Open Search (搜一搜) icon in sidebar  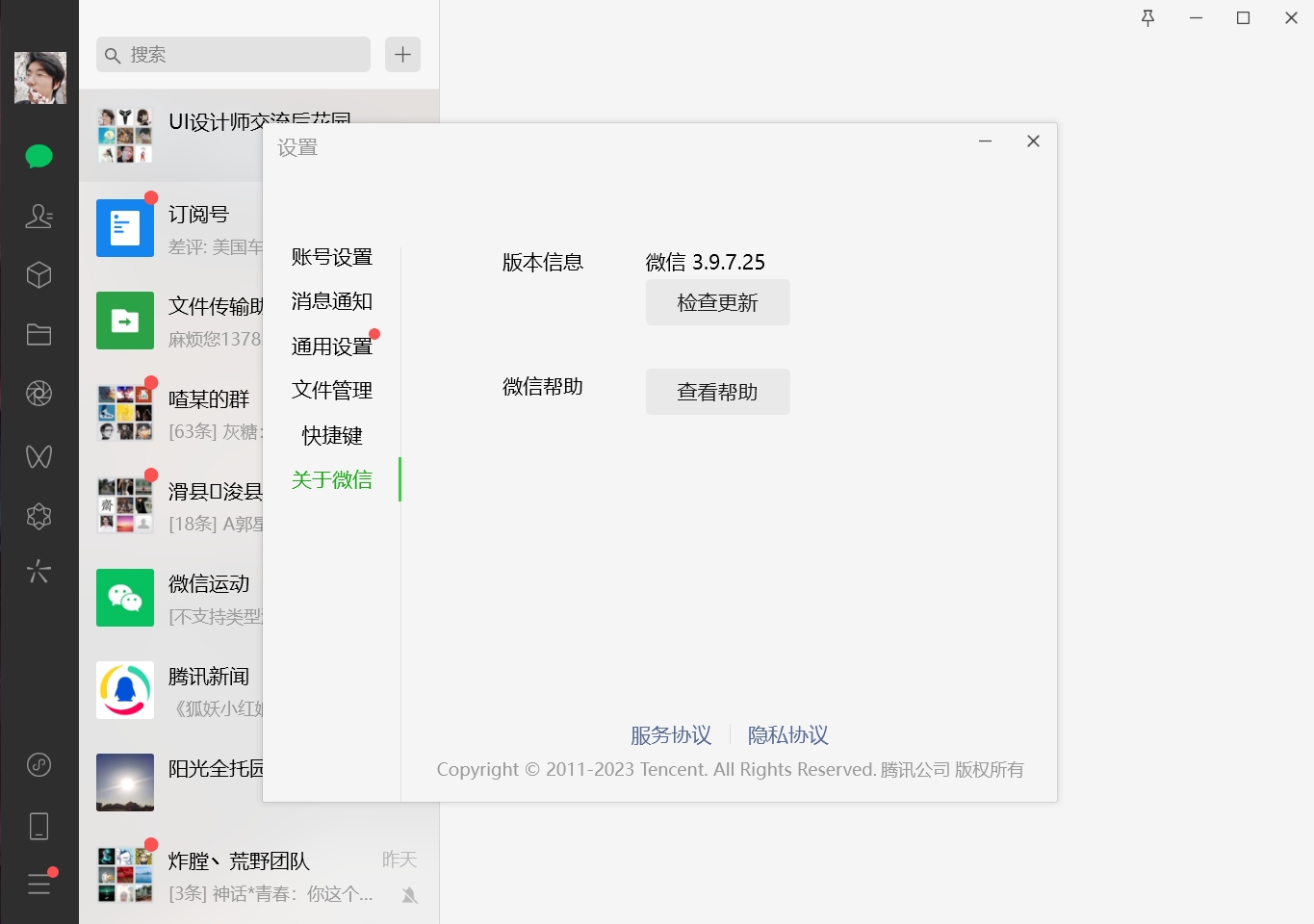click(39, 572)
